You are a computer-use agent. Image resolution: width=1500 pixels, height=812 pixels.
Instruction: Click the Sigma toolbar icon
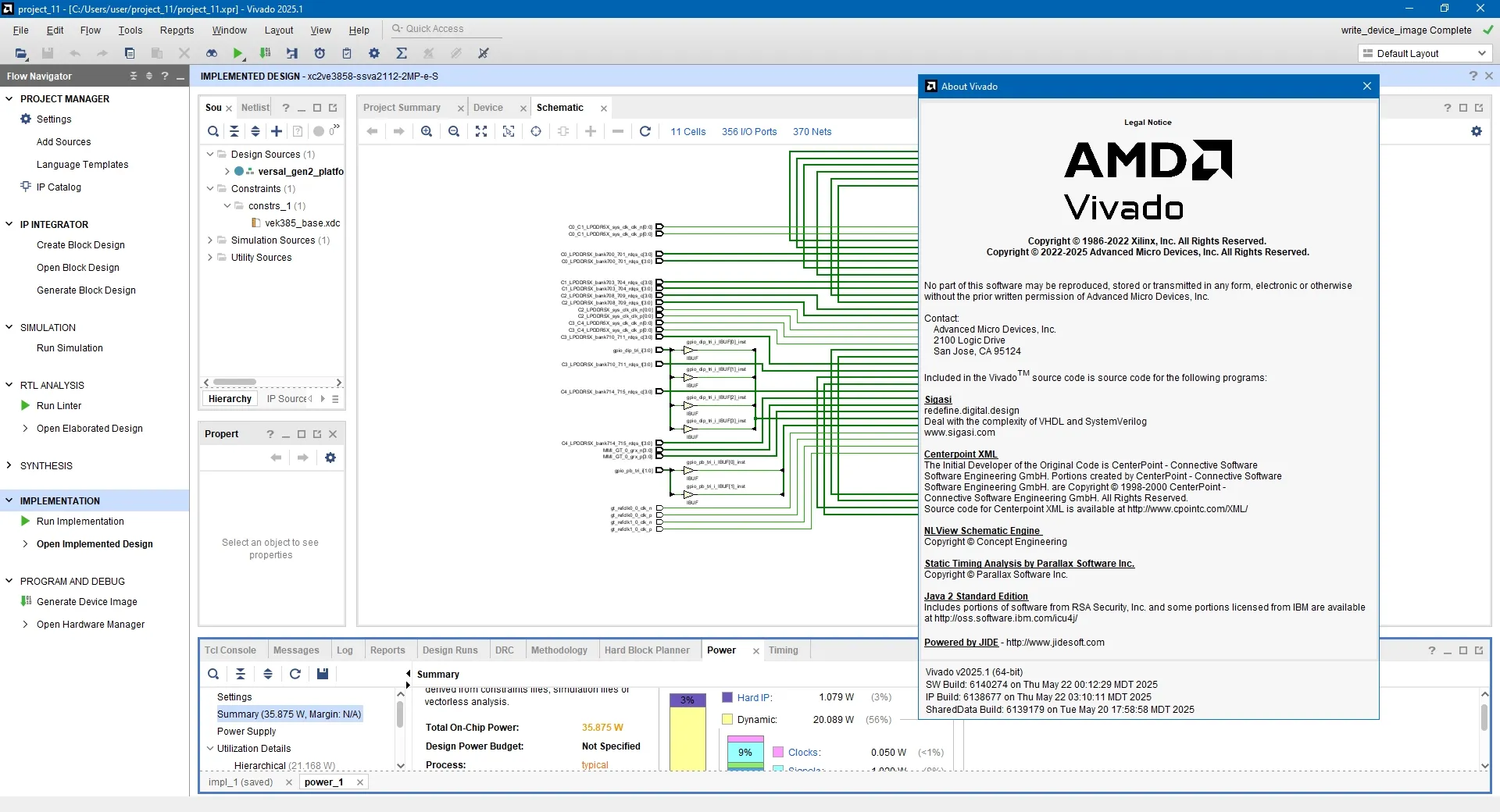[x=402, y=53]
